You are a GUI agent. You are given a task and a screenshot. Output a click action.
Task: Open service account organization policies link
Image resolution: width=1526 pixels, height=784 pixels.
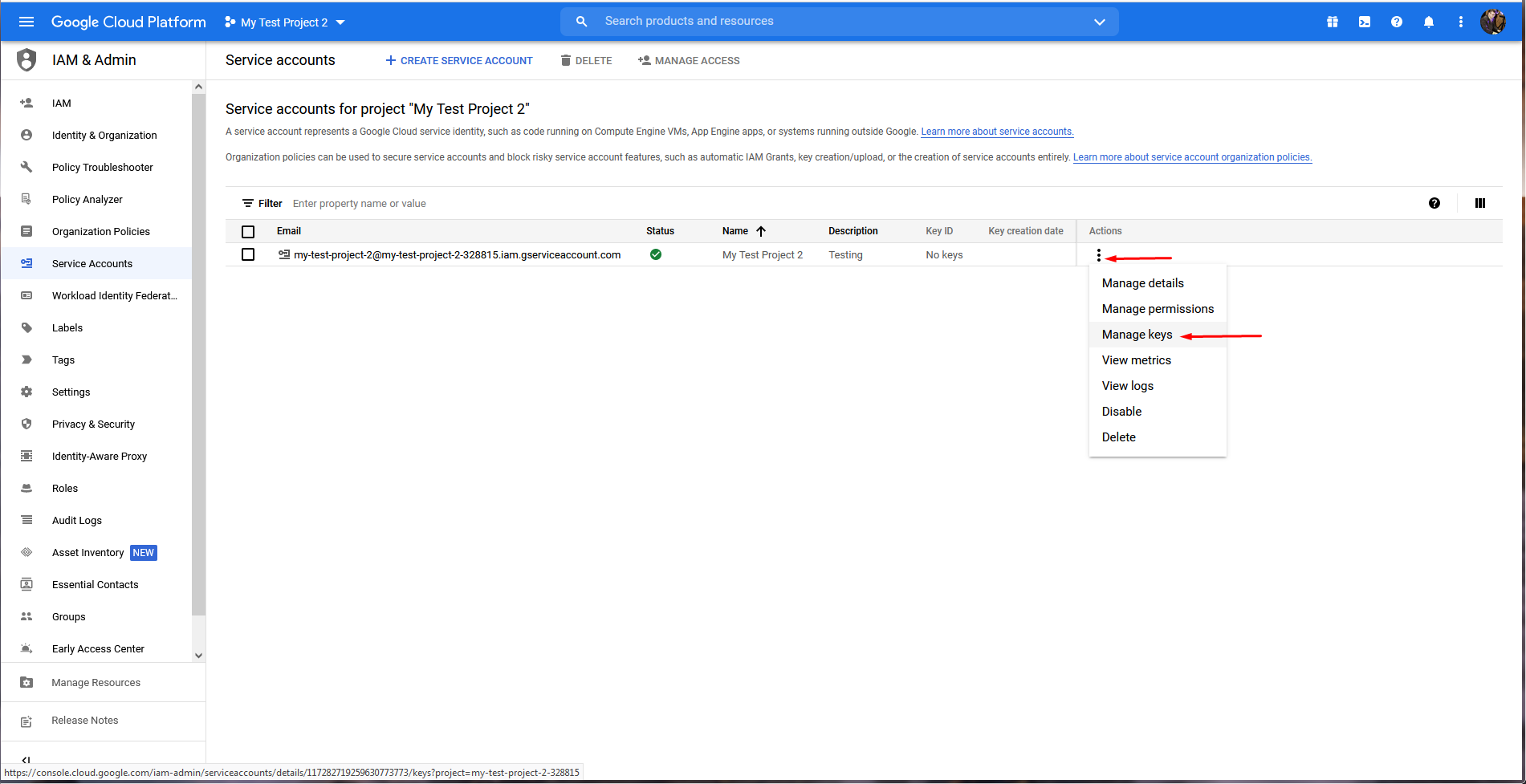(1192, 157)
